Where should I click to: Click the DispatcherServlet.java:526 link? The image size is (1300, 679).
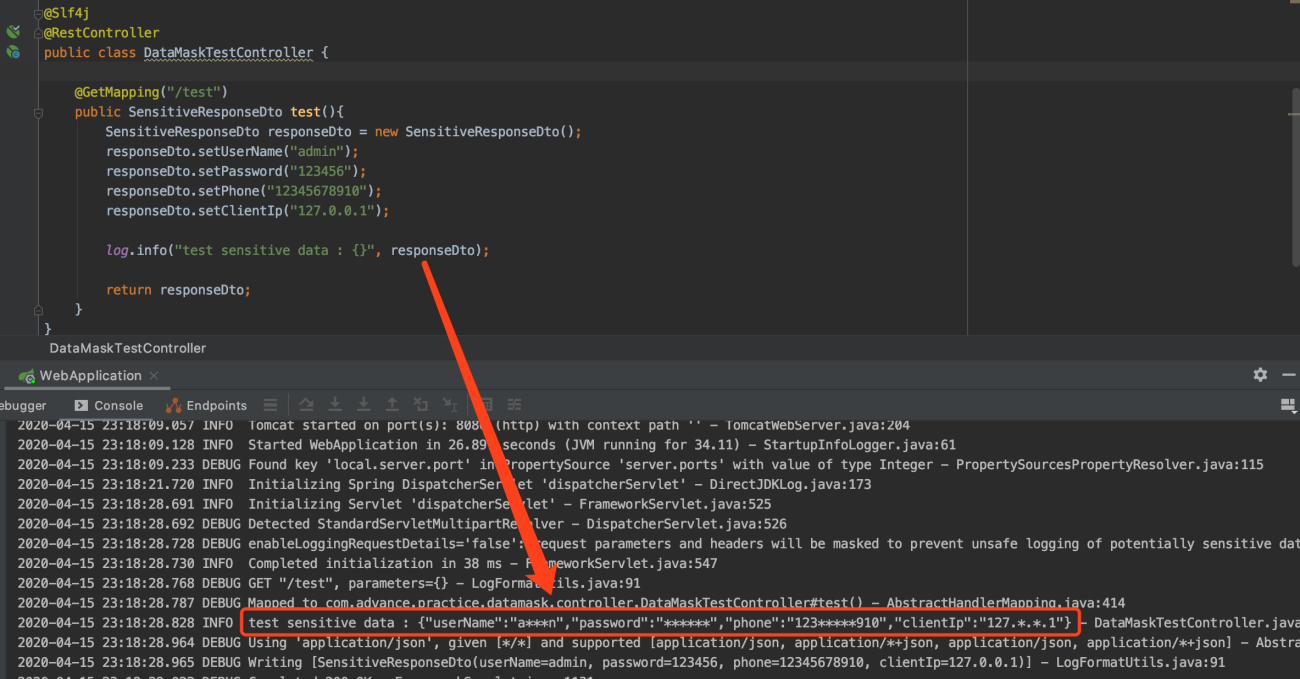coord(687,524)
